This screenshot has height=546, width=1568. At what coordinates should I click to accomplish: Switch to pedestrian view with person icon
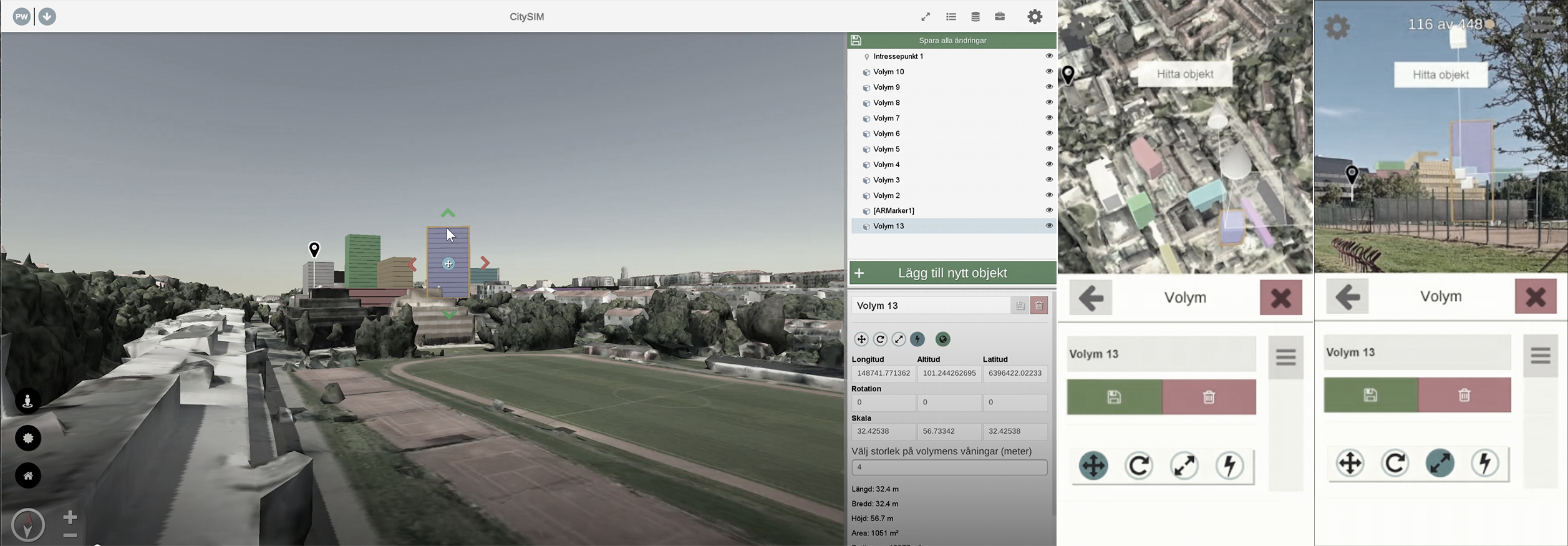coord(28,401)
